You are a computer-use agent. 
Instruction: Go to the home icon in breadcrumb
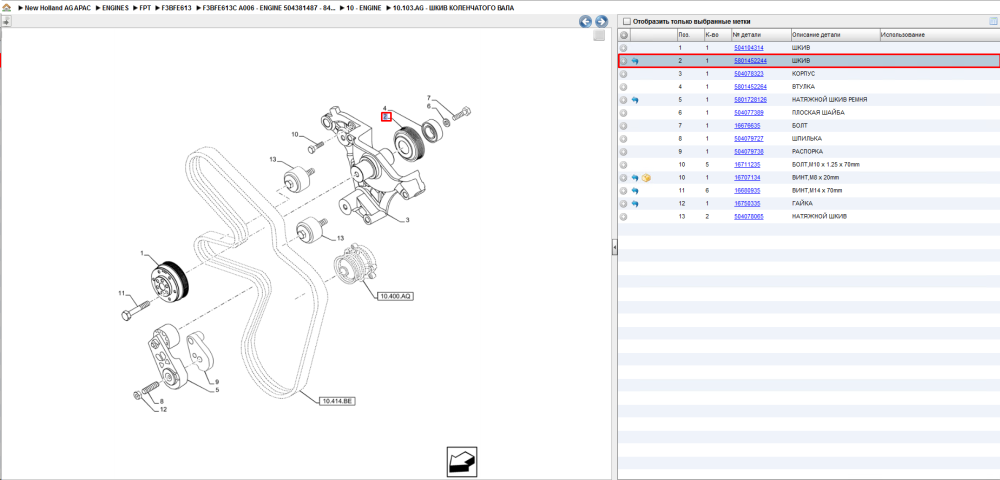6,8
